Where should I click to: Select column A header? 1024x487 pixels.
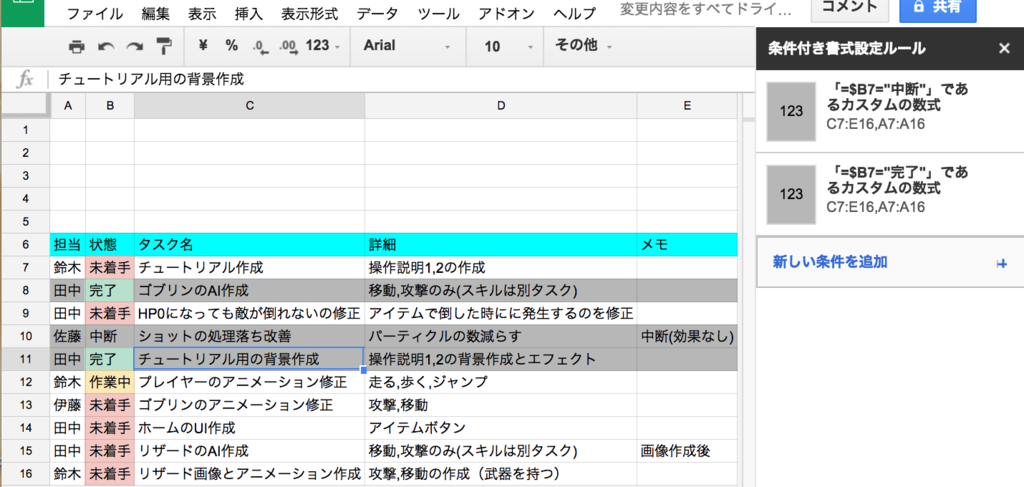(68, 106)
